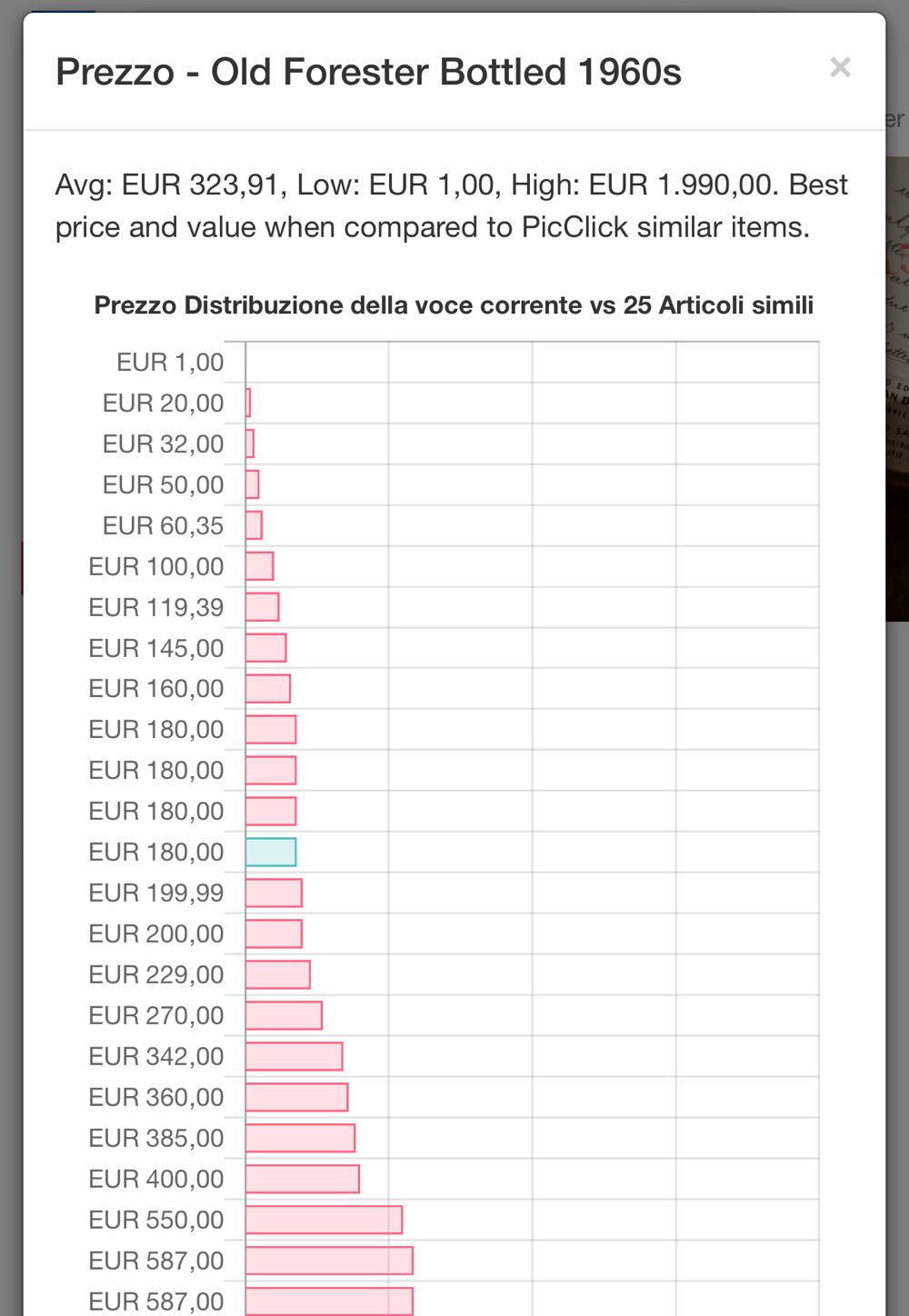Click the EUR 400,00 price bar
The width and height of the screenshot is (909, 1316).
[303, 1179]
